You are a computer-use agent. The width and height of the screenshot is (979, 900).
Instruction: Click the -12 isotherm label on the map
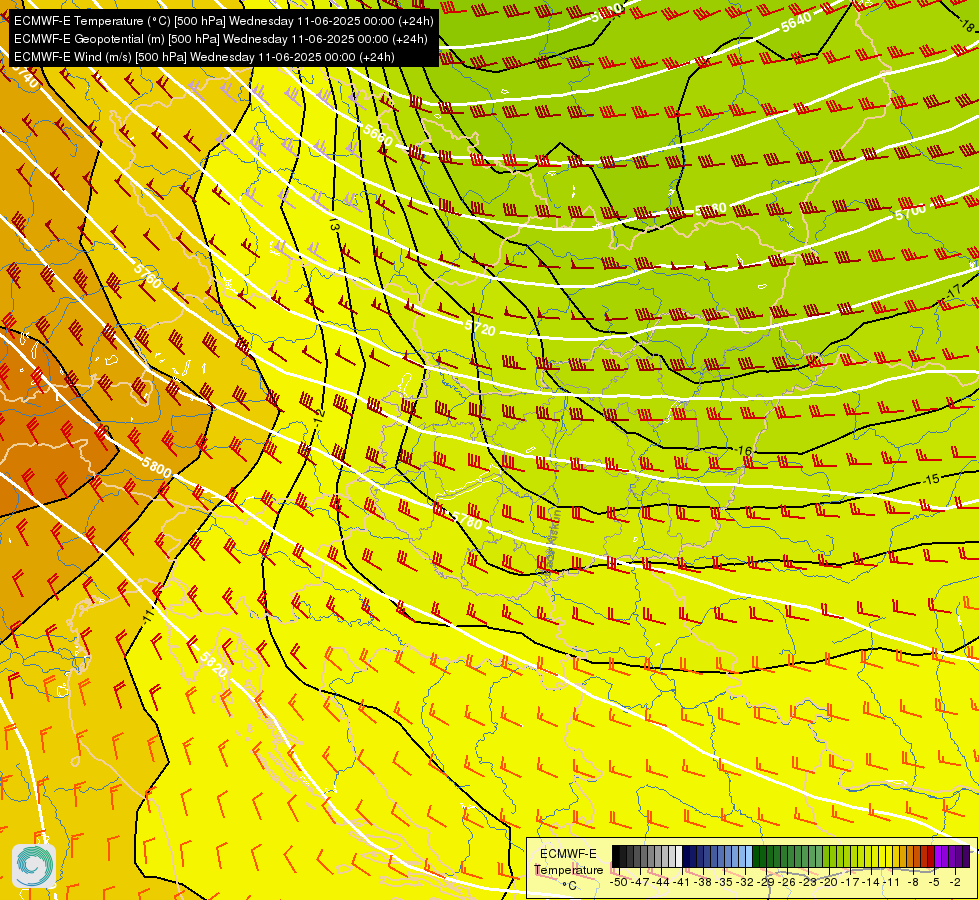(319, 418)
